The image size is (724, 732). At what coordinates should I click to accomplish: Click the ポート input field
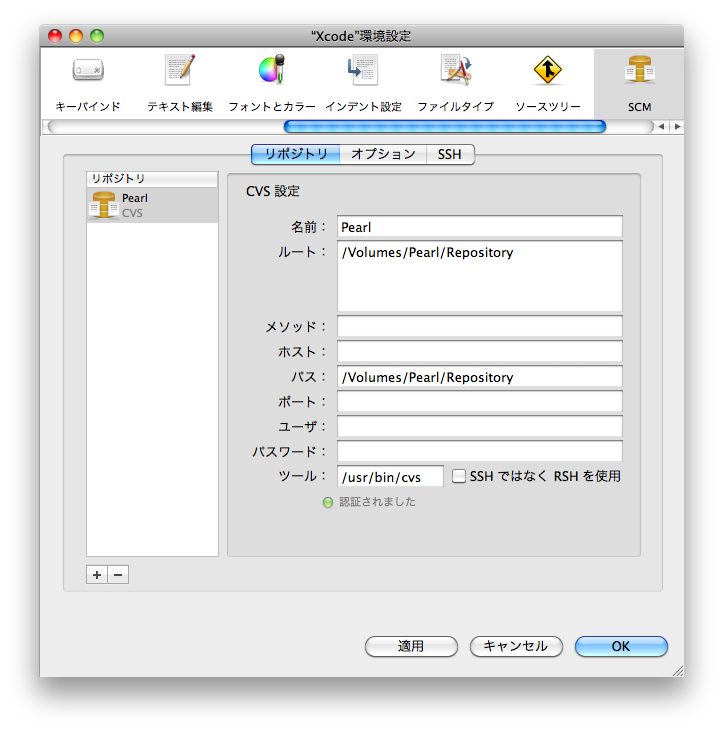[479, 401]
